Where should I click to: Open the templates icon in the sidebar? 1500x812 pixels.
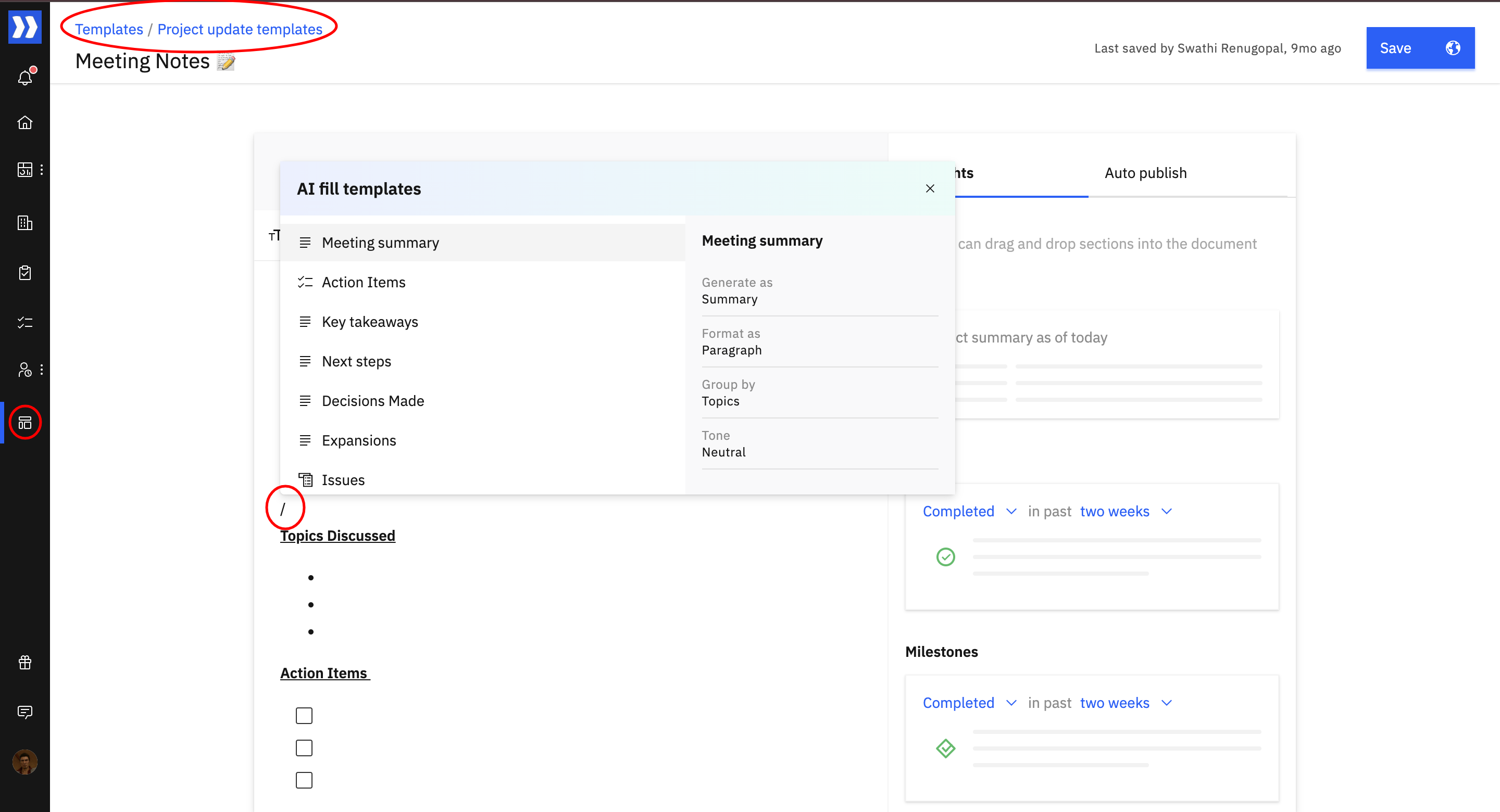[24, 423]
